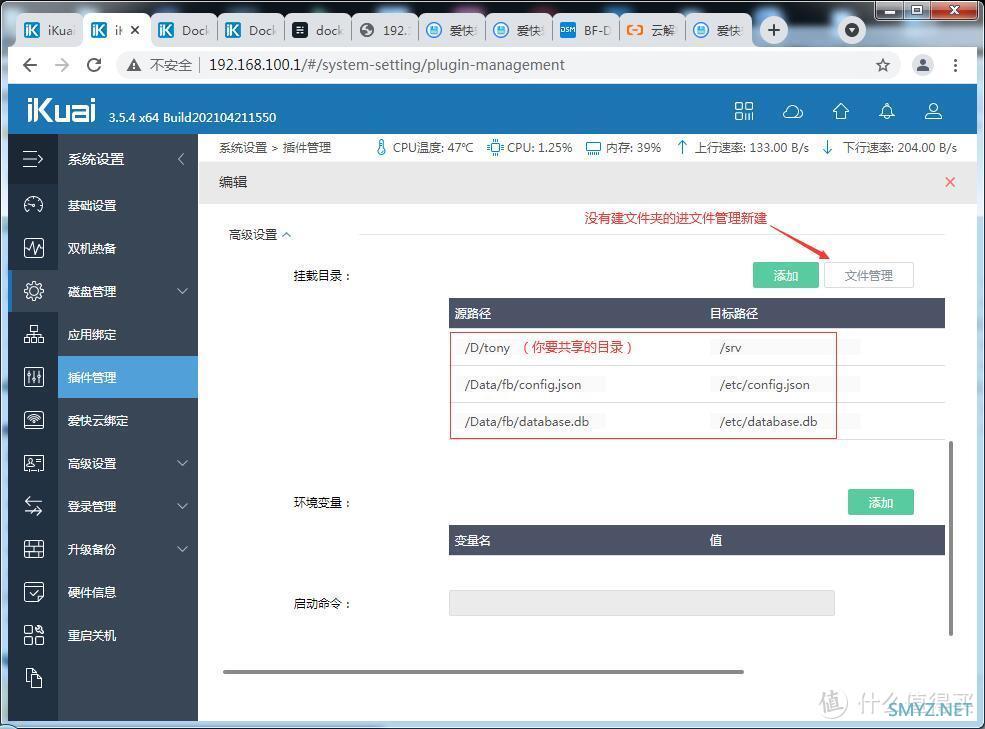Click the swap arrows sidebar icon
This screenshot has height=729, width=985.
click(33, 506)
